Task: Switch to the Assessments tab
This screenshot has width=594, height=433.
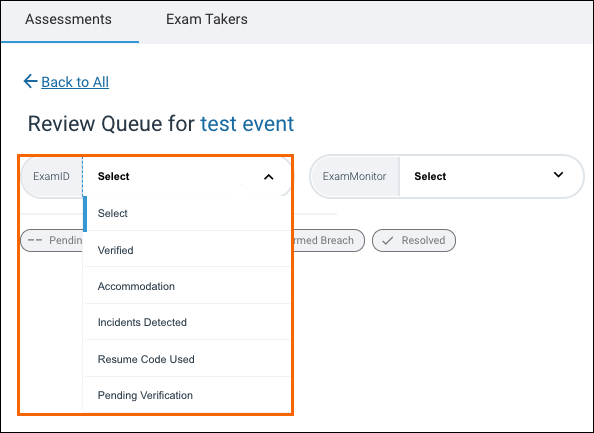Action: tap(69, 19)
